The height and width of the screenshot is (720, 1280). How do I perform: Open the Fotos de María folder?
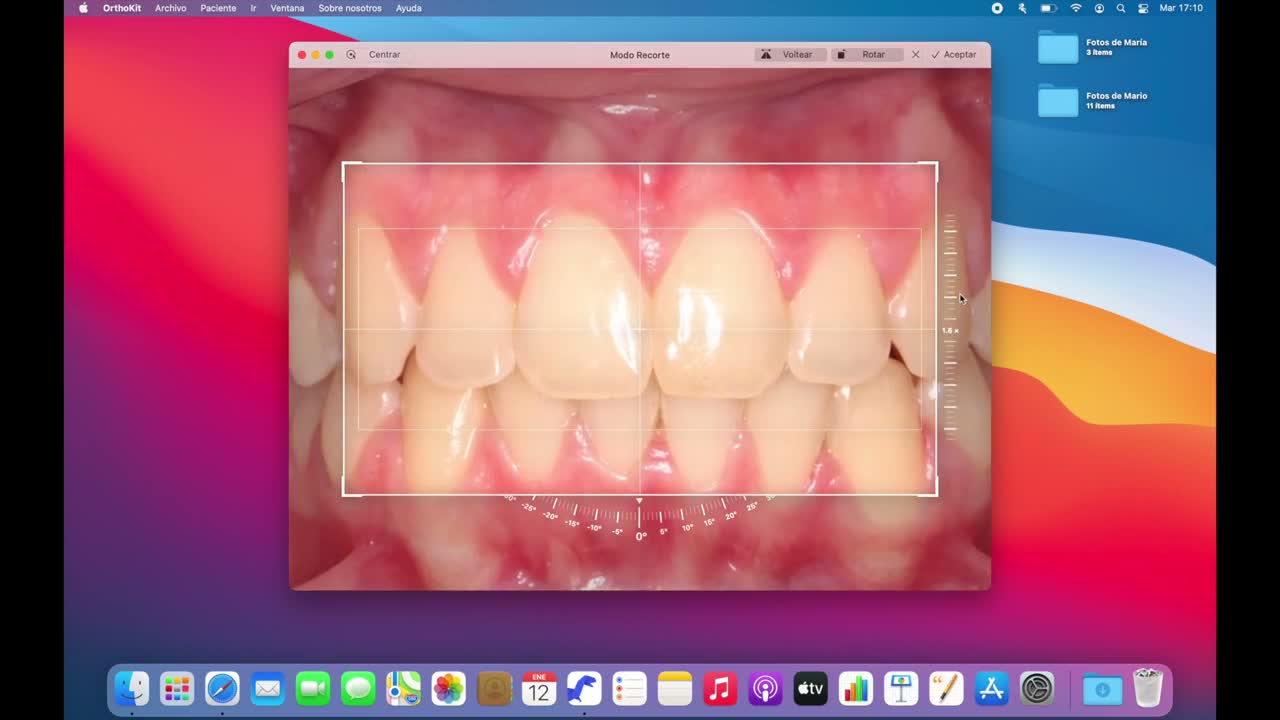click(x=1058, y=47)
